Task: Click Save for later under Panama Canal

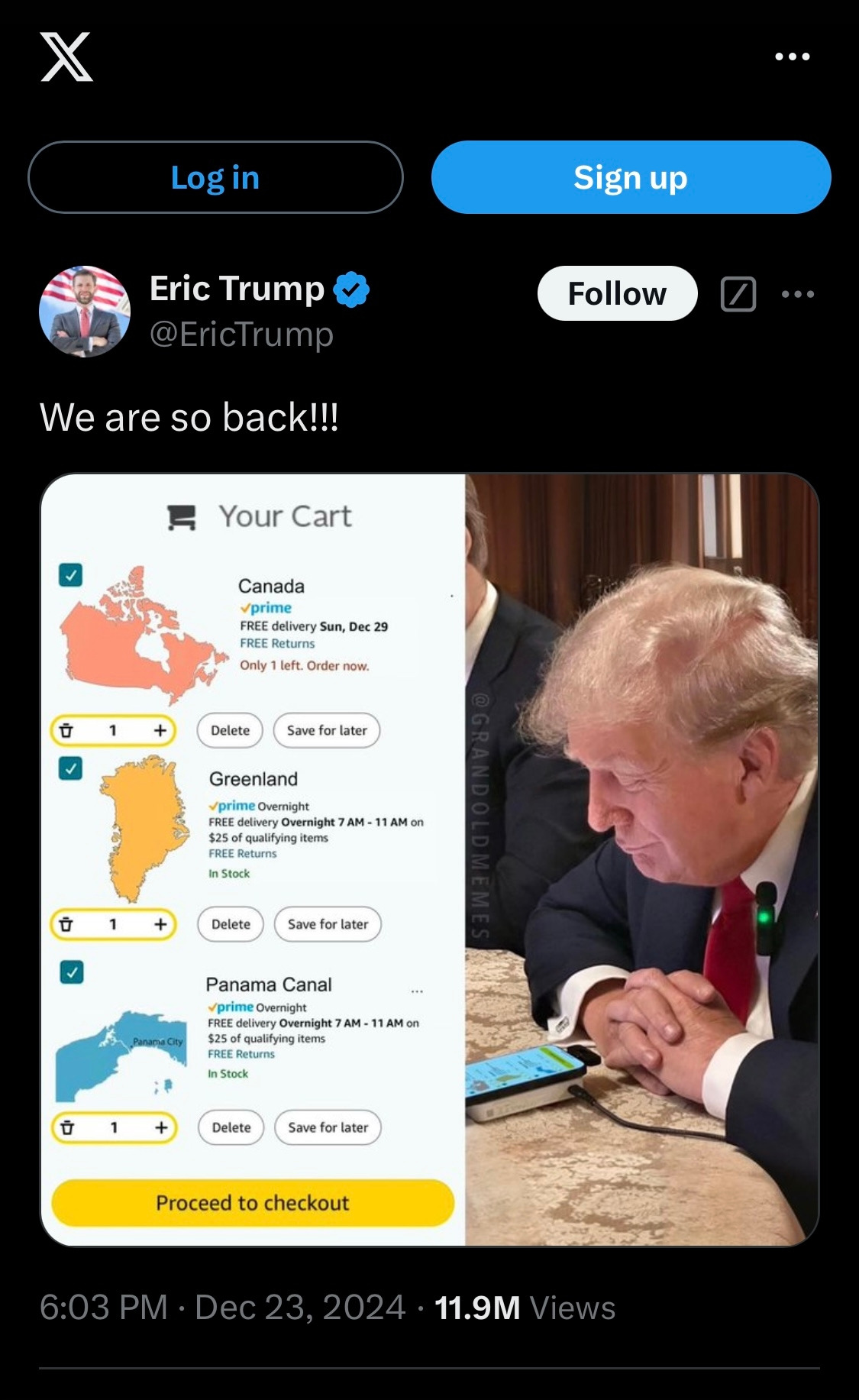Action: coord(328,1127)
